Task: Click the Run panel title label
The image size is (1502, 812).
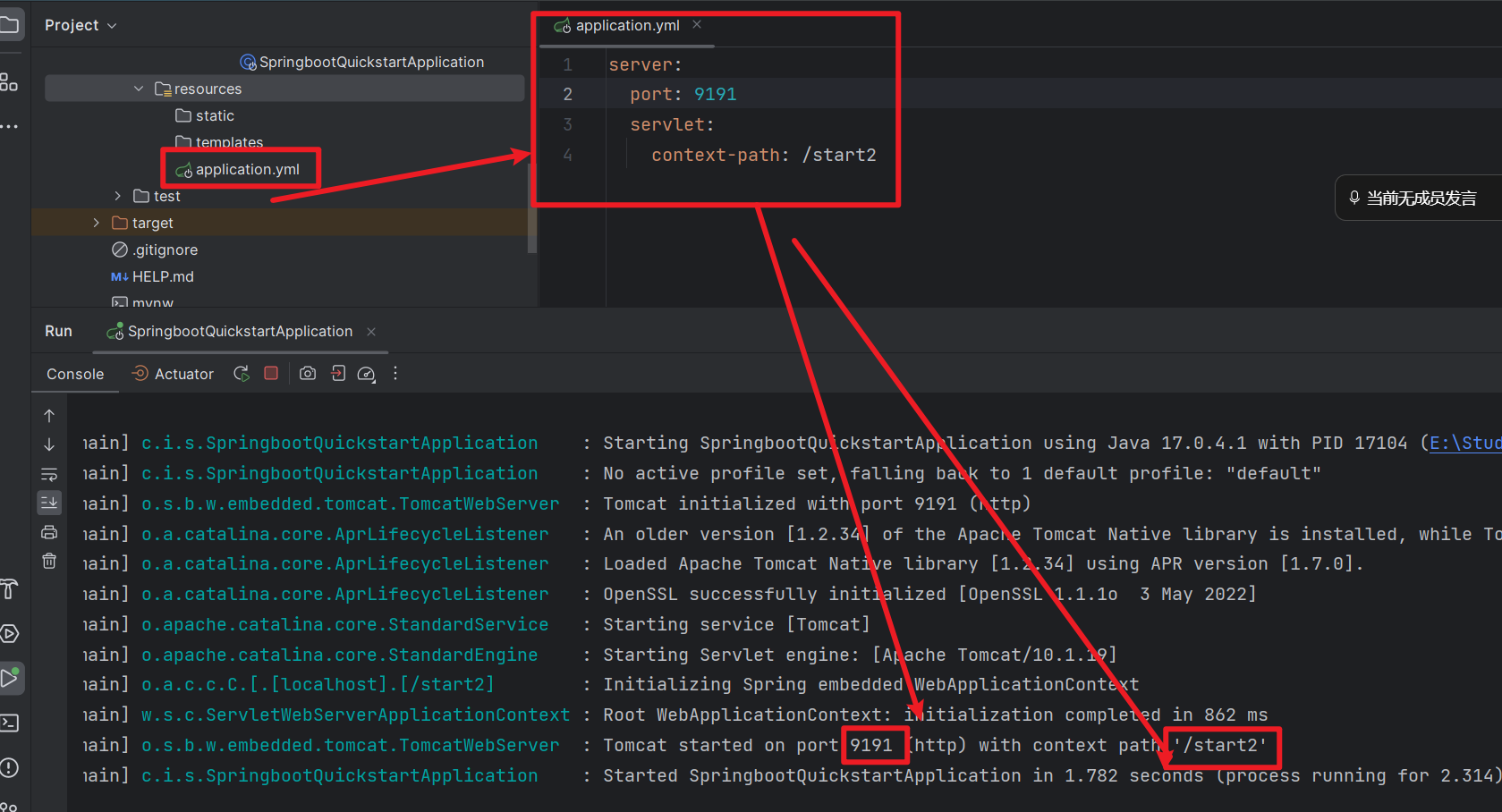Action: pyautogui.click(x=58, y=331)
